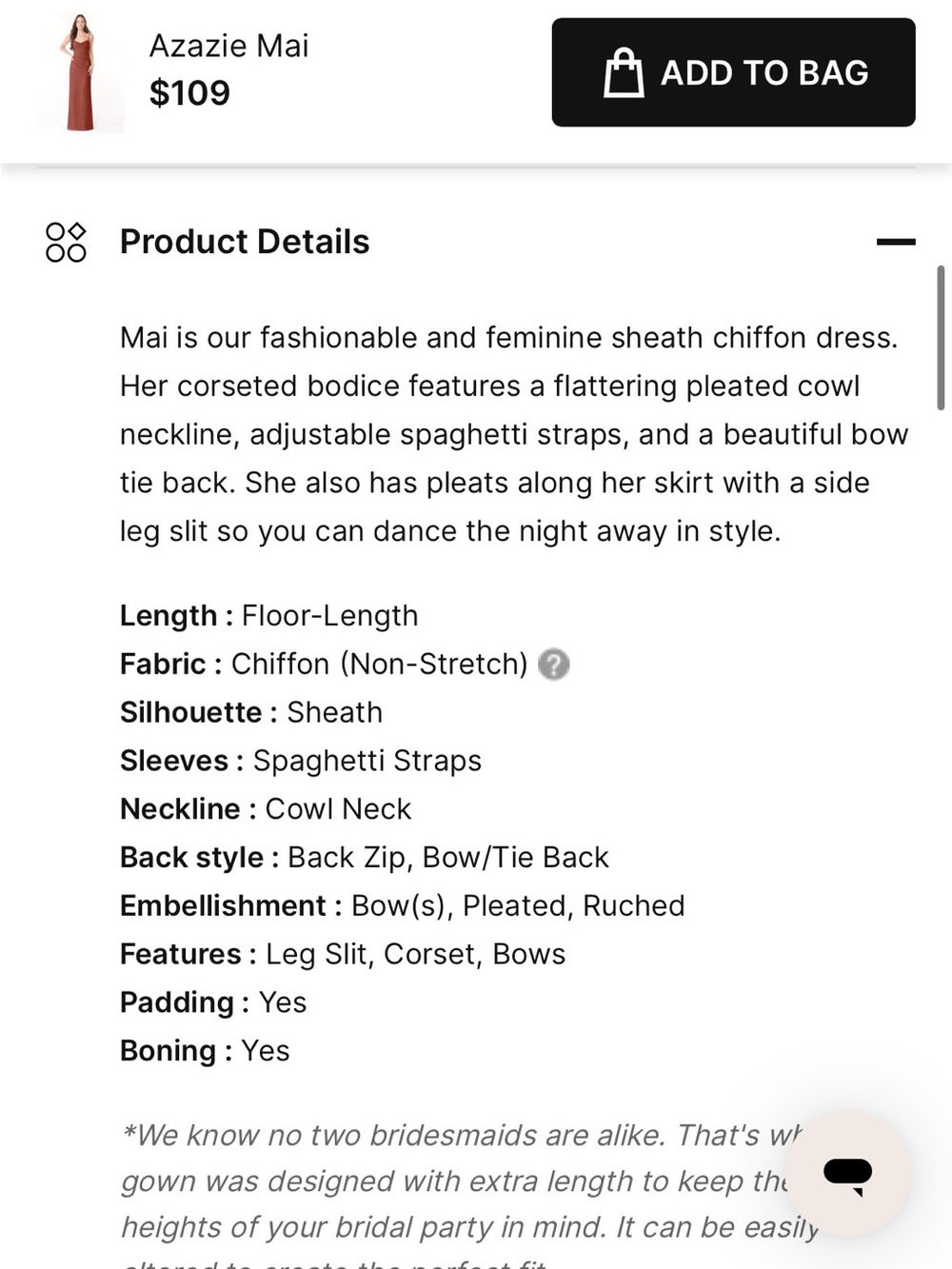The height and width of the screenshot is (1269, 952).
Task: Click the Silhouette Sheath row
Action: tap(251, 712)
